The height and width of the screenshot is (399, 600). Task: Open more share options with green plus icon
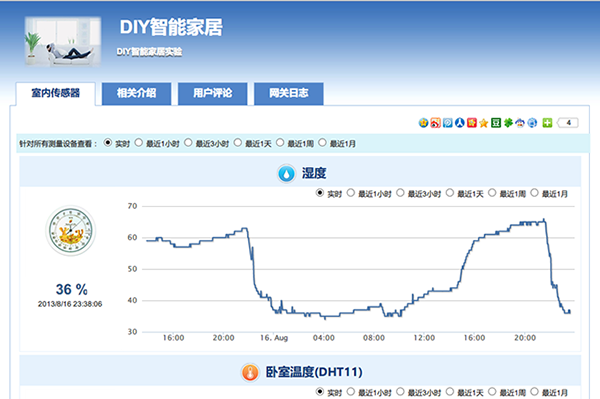(x=547, y=122)
